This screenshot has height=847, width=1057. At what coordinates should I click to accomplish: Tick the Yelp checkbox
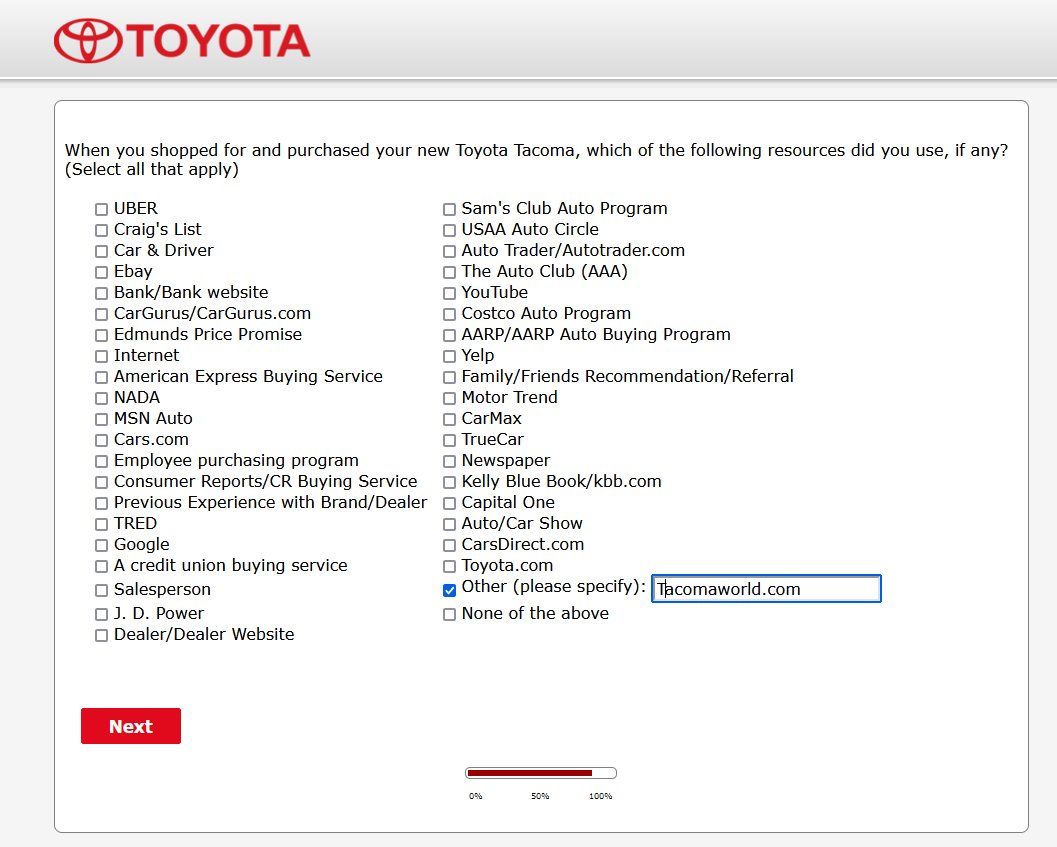pos(449,356)
